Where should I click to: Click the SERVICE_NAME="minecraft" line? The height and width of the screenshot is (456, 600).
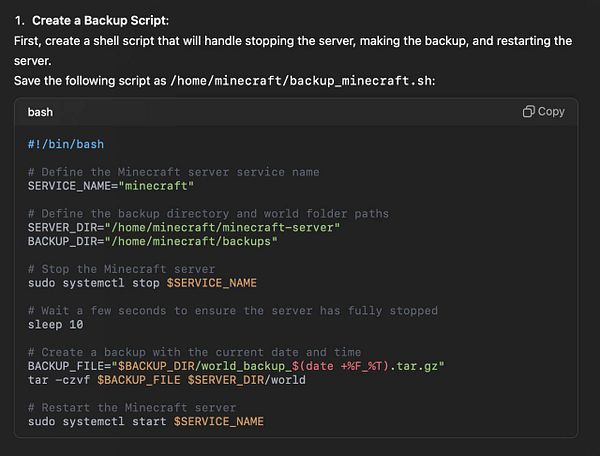tap(110, 186)
